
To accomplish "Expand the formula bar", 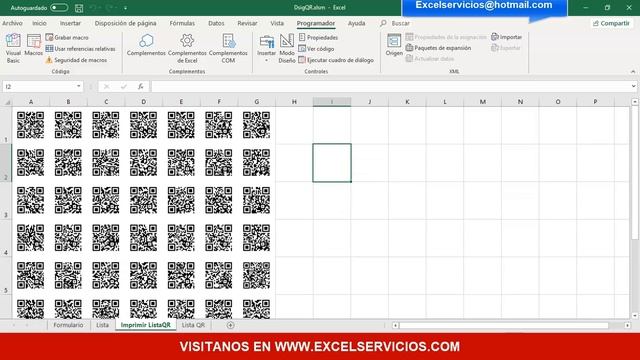I will pyautogui.click(x=633, y=87).
